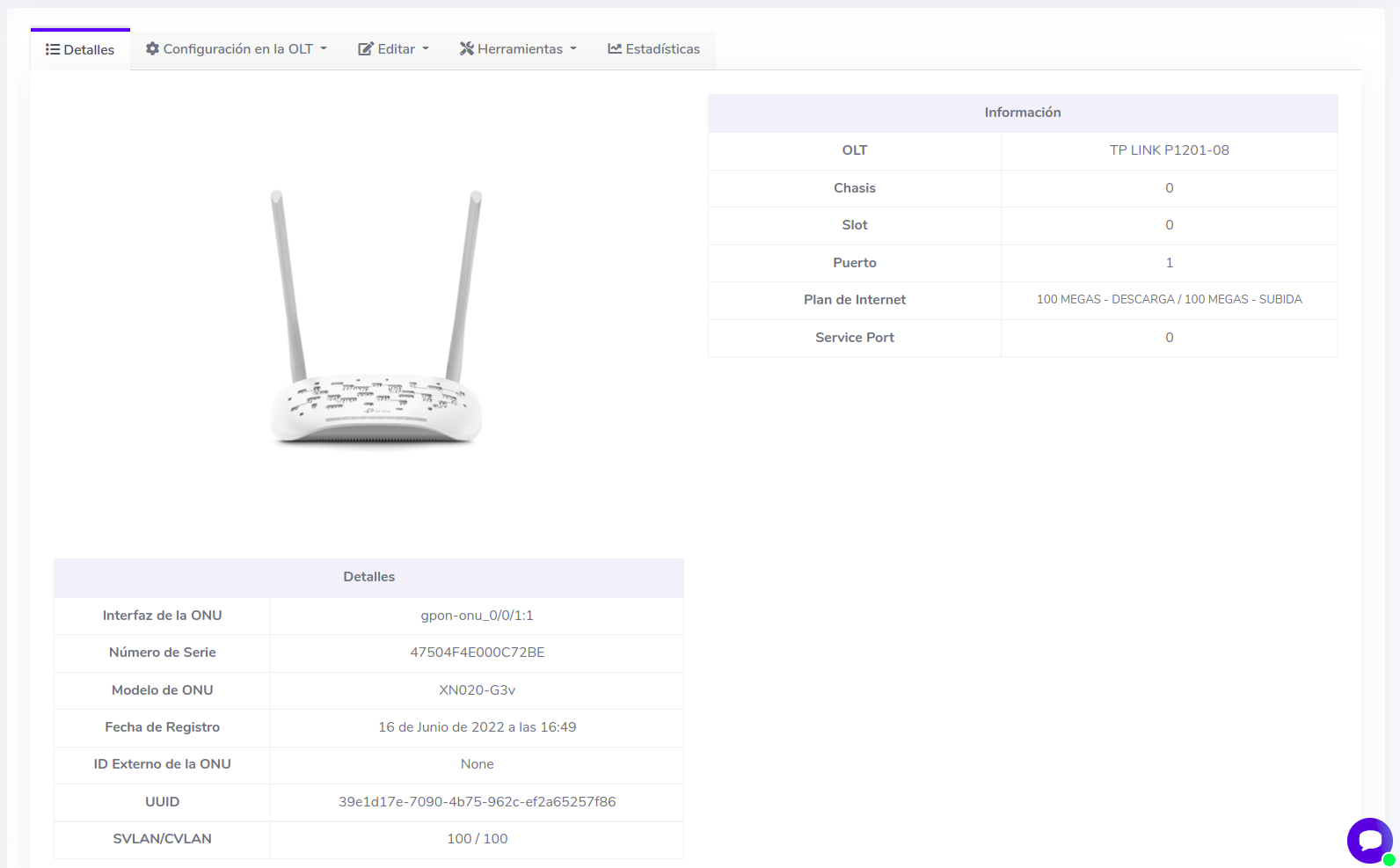Click the UUID value in Detalles table
This screenshot has height=868, width=1400.
(477, 802)
